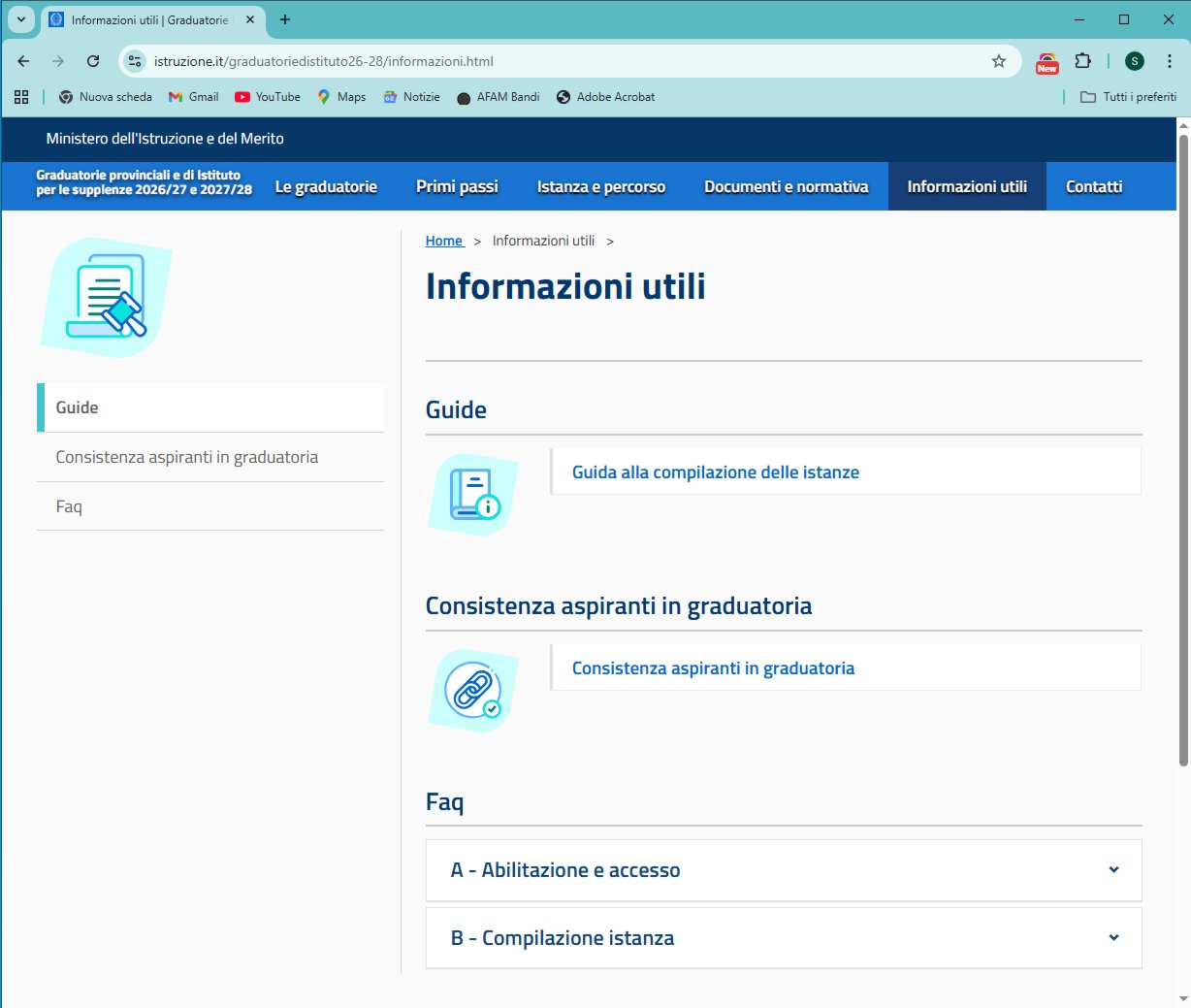1191x1008 pixels.
Task: Click the chain link icon under Consistenza aspiranti
Action: [473, 690]
